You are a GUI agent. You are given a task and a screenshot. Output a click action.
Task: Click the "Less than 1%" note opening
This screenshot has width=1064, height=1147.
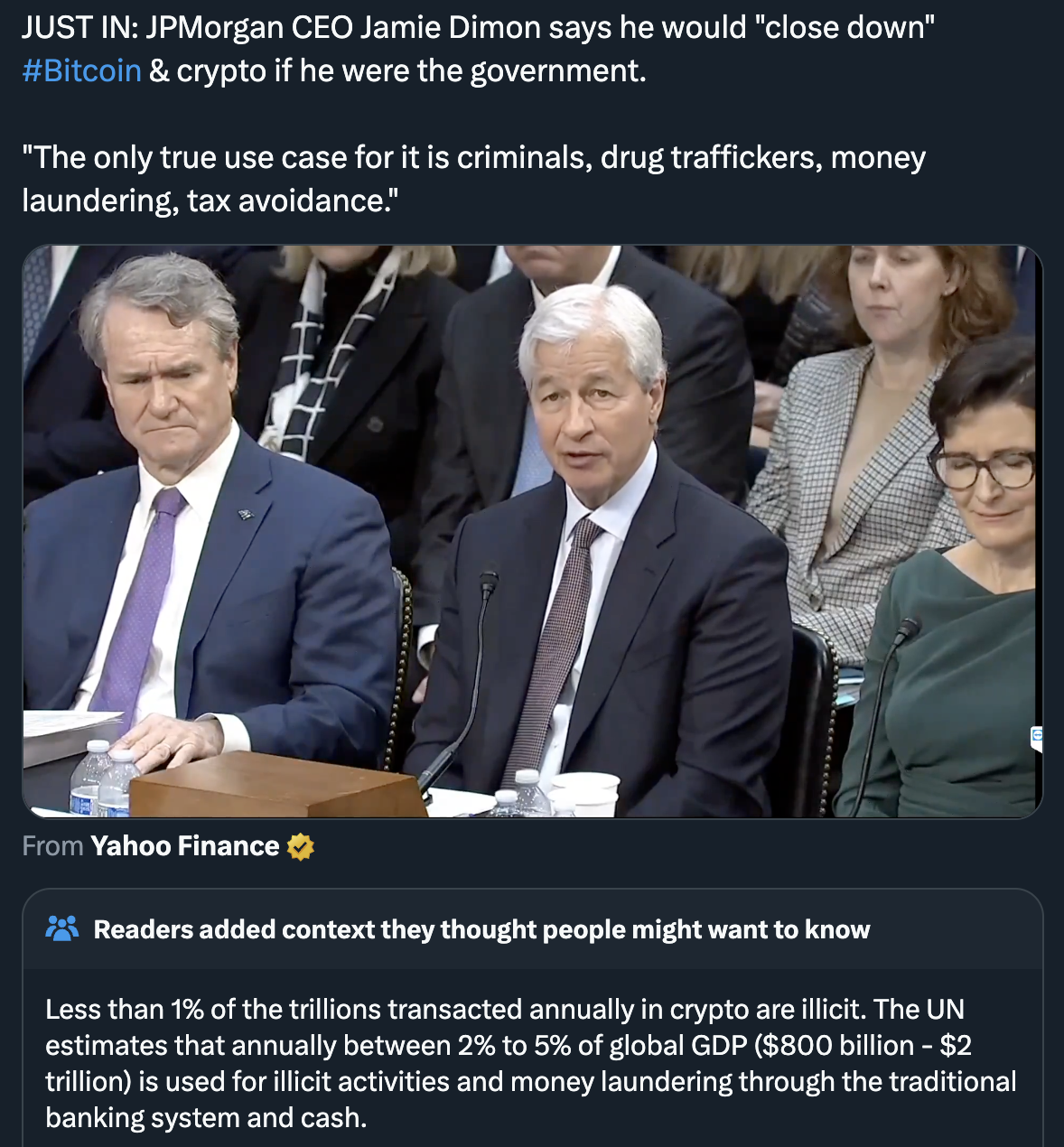point(122,1010)
